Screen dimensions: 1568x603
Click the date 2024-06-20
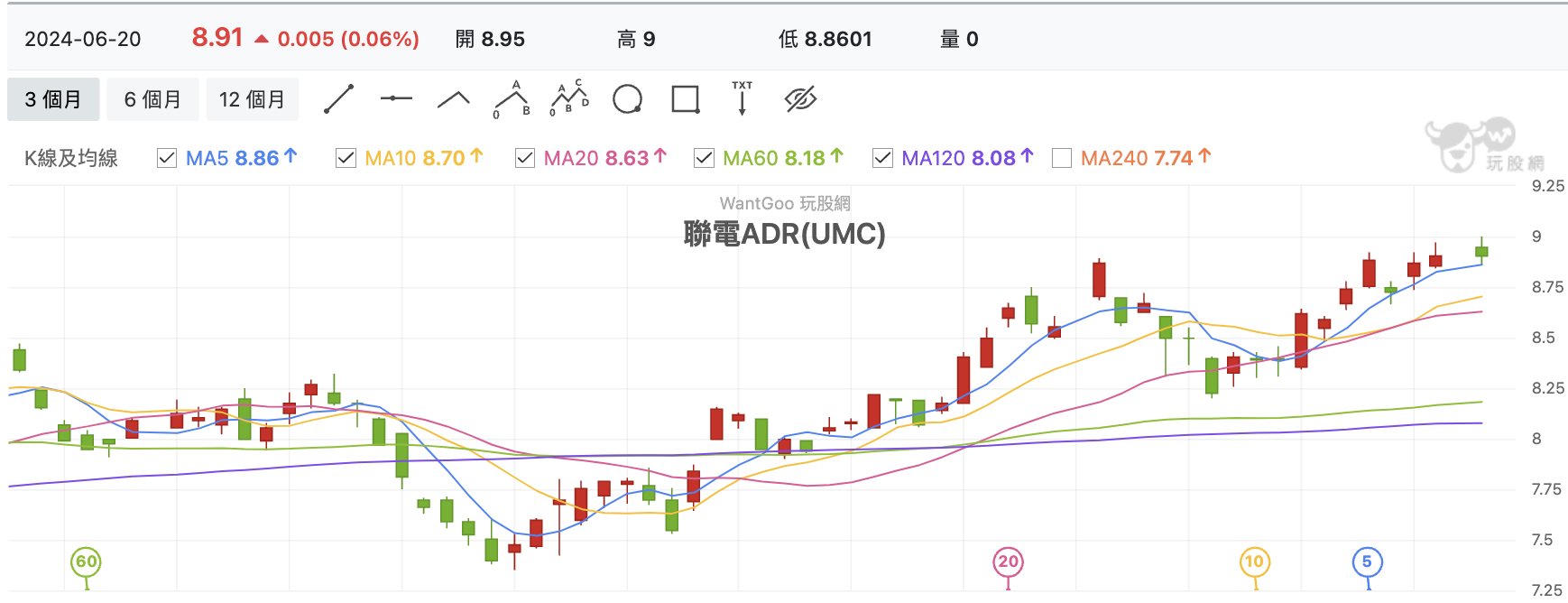click(x=83, y=39)
